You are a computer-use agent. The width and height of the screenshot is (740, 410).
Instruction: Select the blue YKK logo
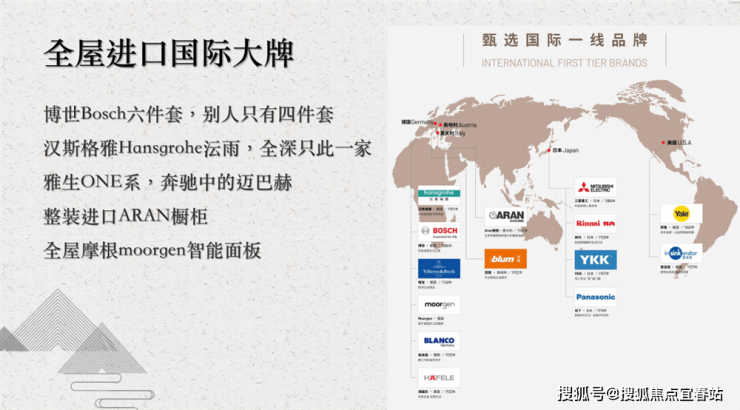596,260
